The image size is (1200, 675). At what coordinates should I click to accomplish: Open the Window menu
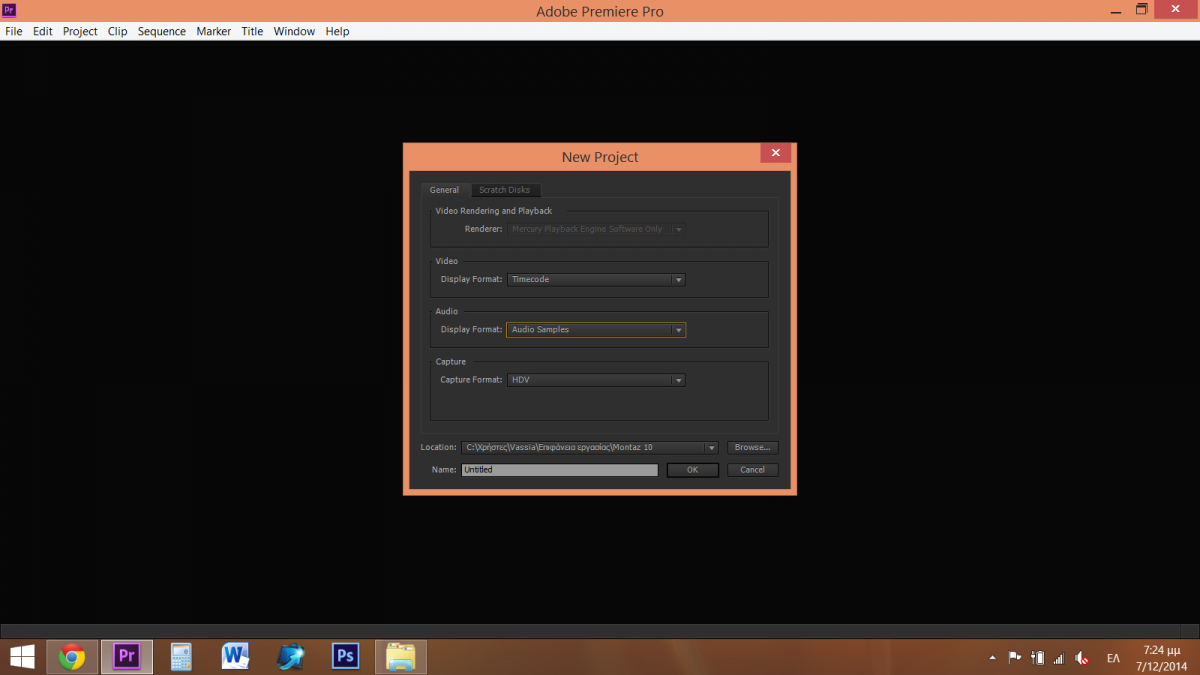point(294,31)
